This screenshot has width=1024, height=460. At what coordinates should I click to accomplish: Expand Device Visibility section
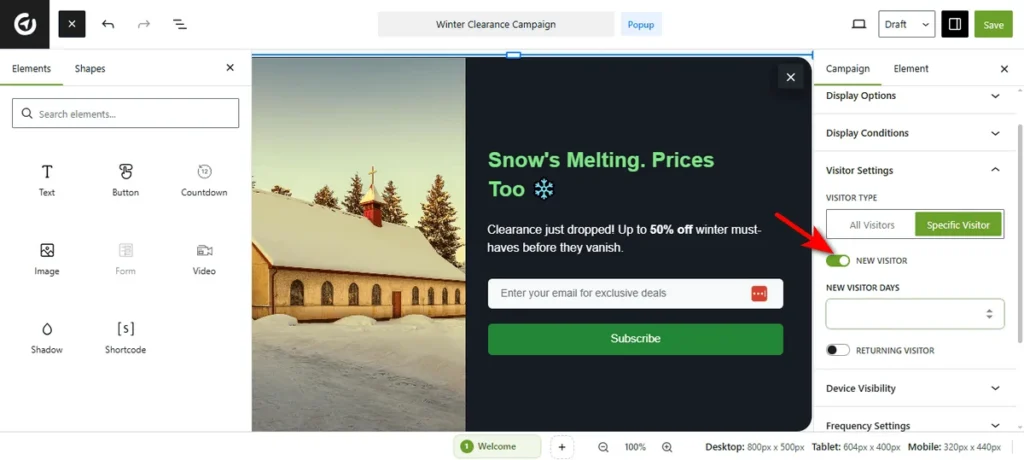(x=912, y=388)
